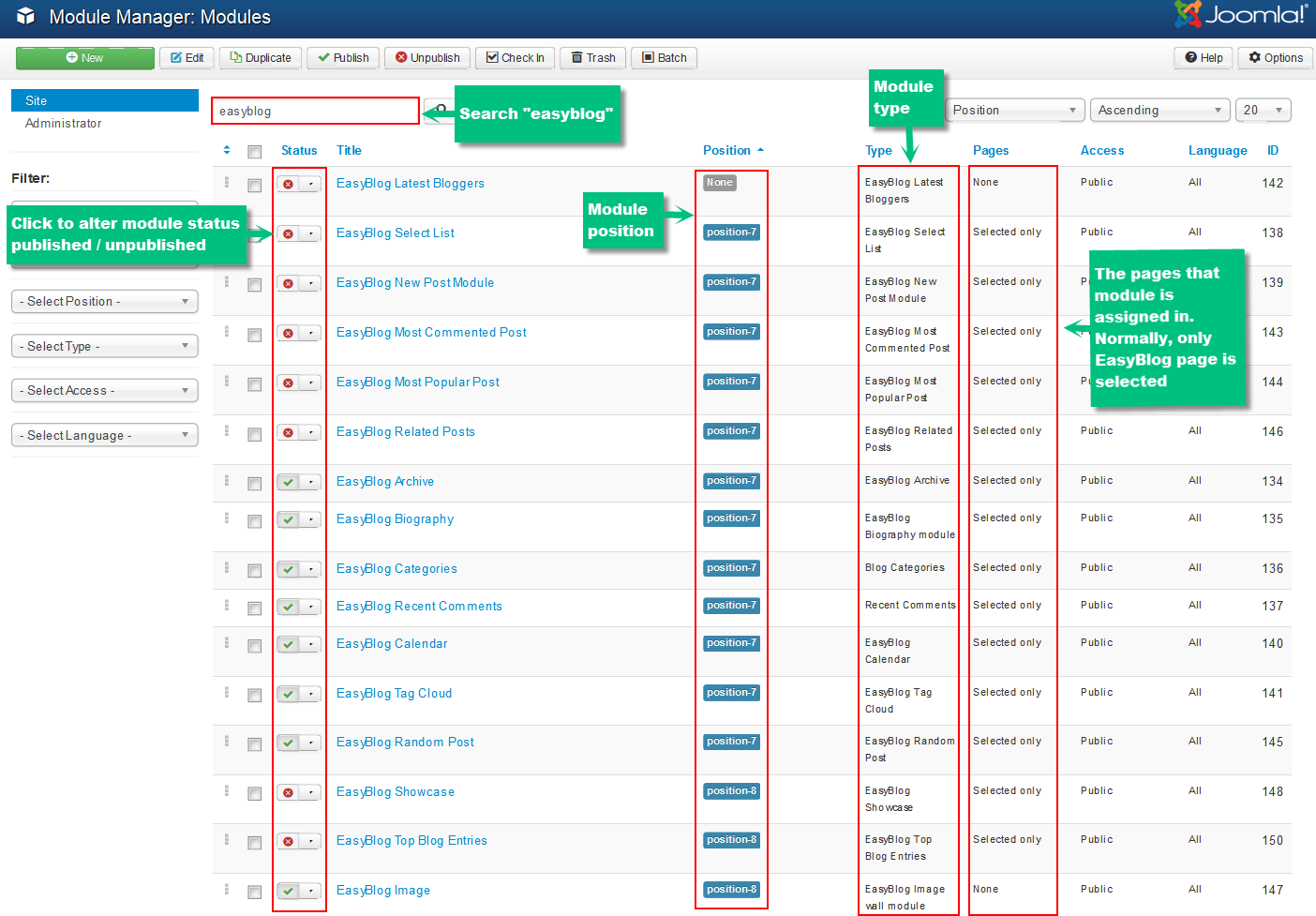Unpublish EasyBlog Random Post via status icon
The width and height of the screenshot is (1316, 916).
click(x=288, y=743)
